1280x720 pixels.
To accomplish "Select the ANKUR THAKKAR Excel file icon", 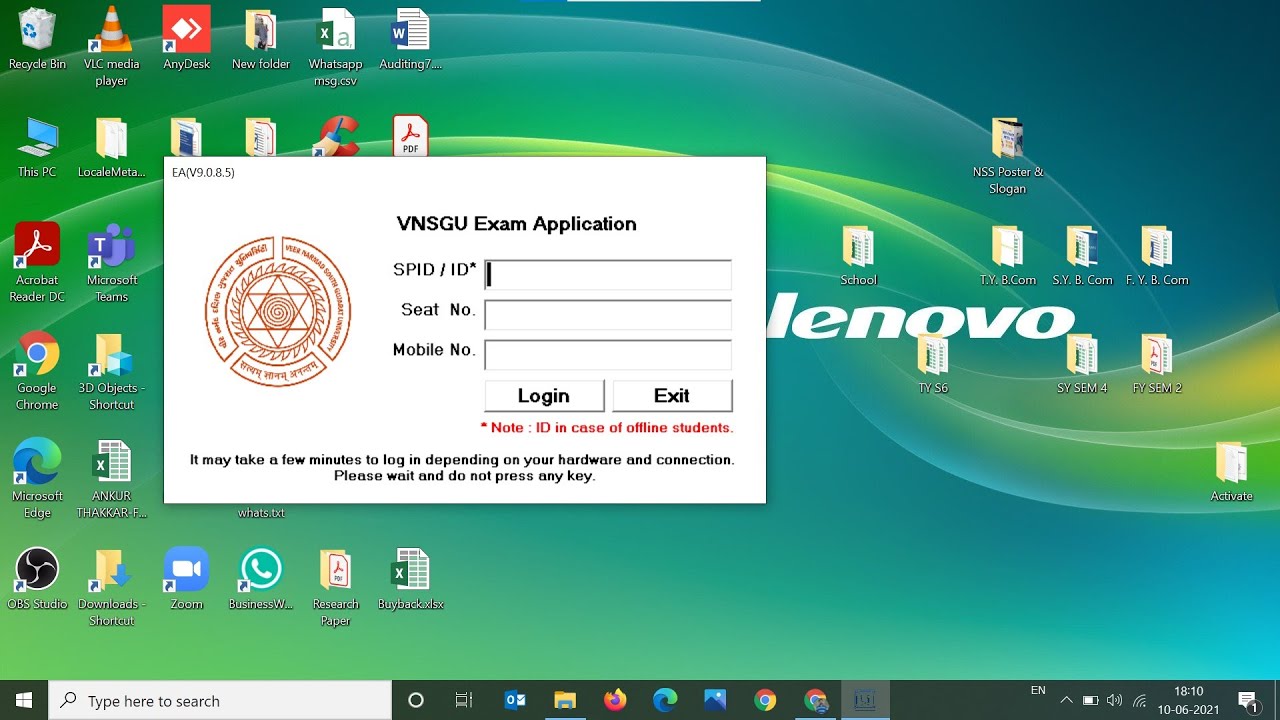I will (x=111, y=479).
